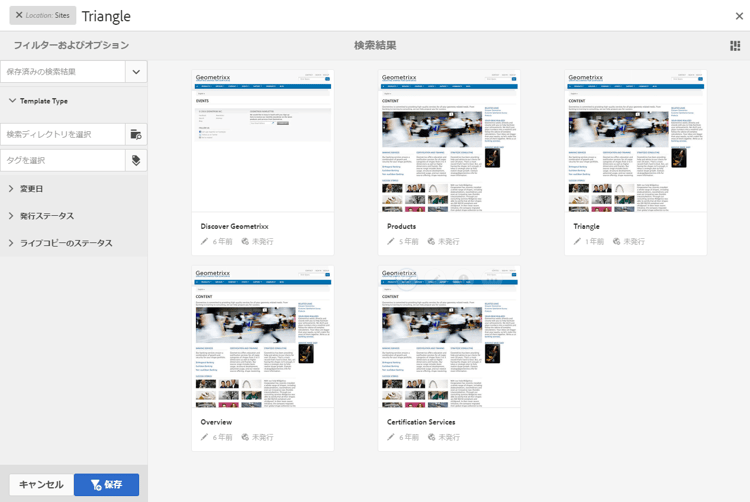Click 未発行 on the Overview card
This screenshot has width=750, height=502.
pos(263,437)
